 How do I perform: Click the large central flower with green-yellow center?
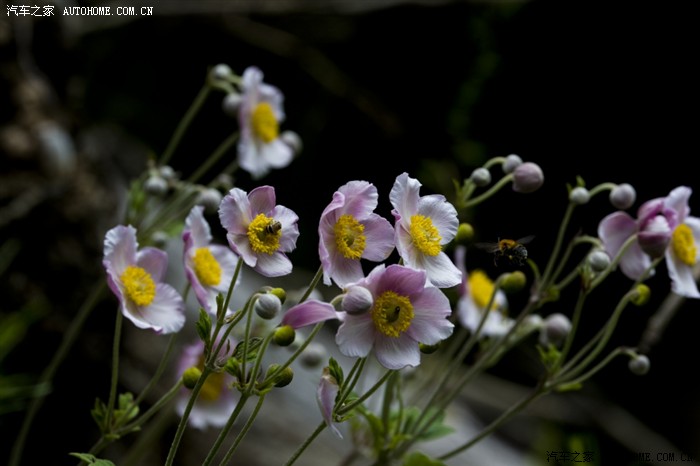[x=393, y=315]
